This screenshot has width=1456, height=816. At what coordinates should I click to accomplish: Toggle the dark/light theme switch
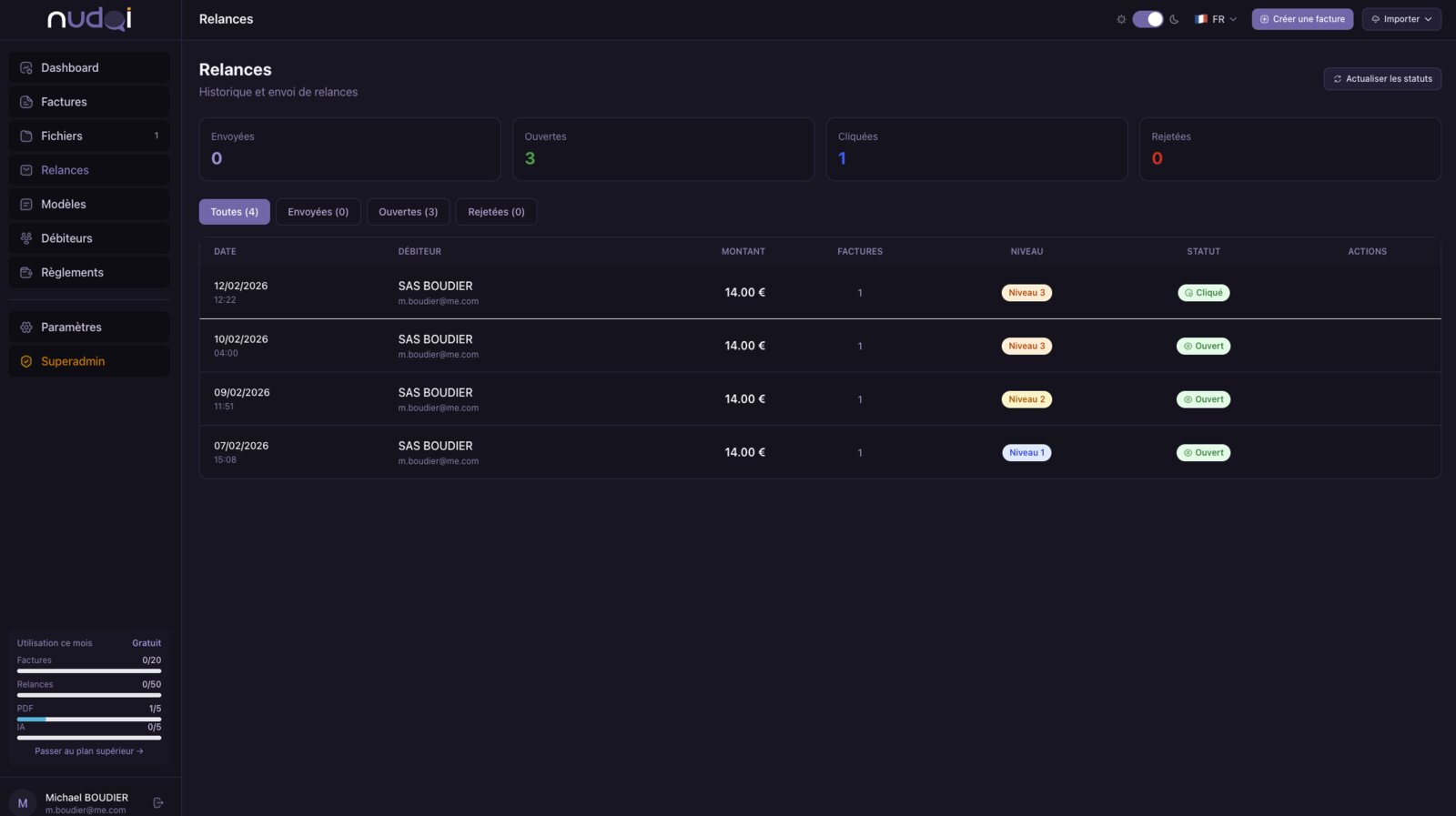pyautogui.click(x=1148, y=19)
